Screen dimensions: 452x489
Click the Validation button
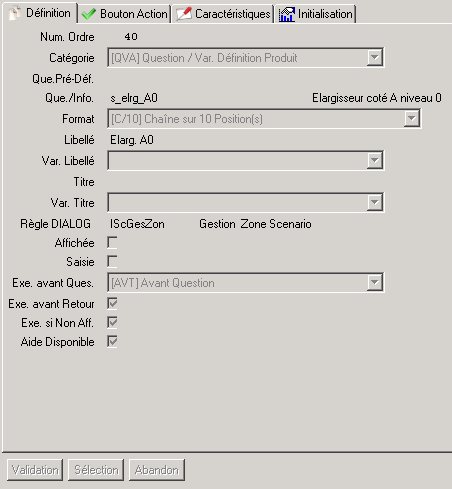coord(35,470)
